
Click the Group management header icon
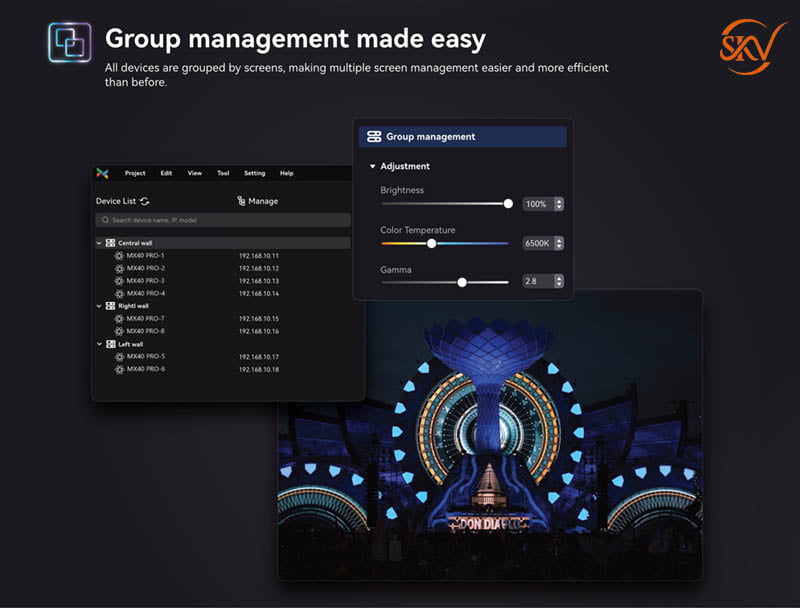374,137
